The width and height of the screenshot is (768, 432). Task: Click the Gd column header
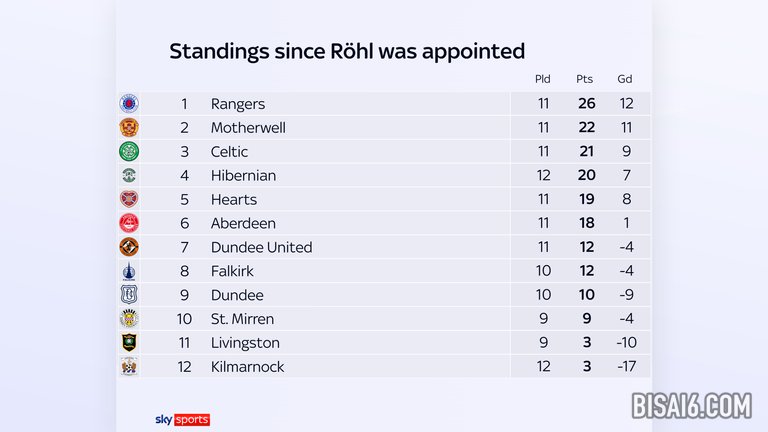click(625, 79)
